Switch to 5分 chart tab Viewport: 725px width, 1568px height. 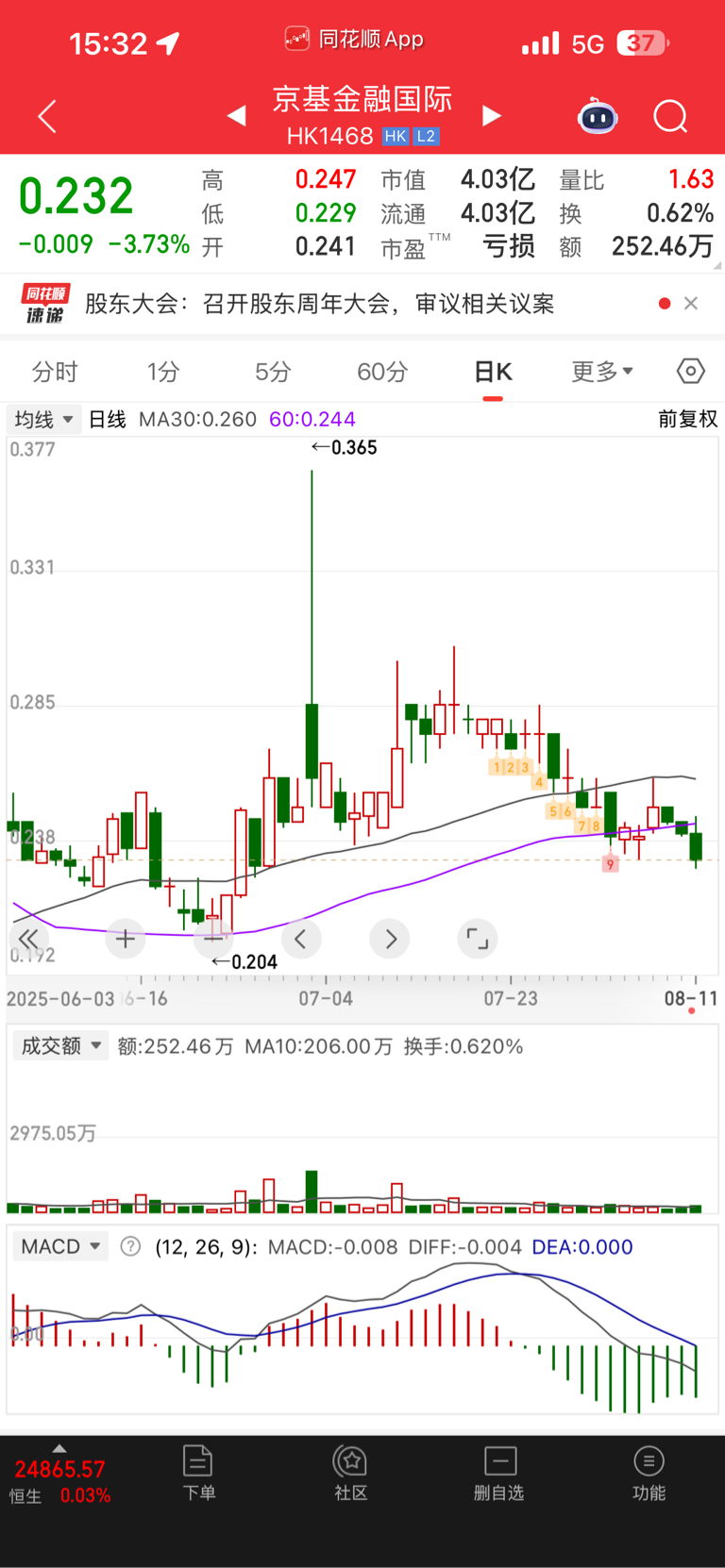tap(273, 372)
